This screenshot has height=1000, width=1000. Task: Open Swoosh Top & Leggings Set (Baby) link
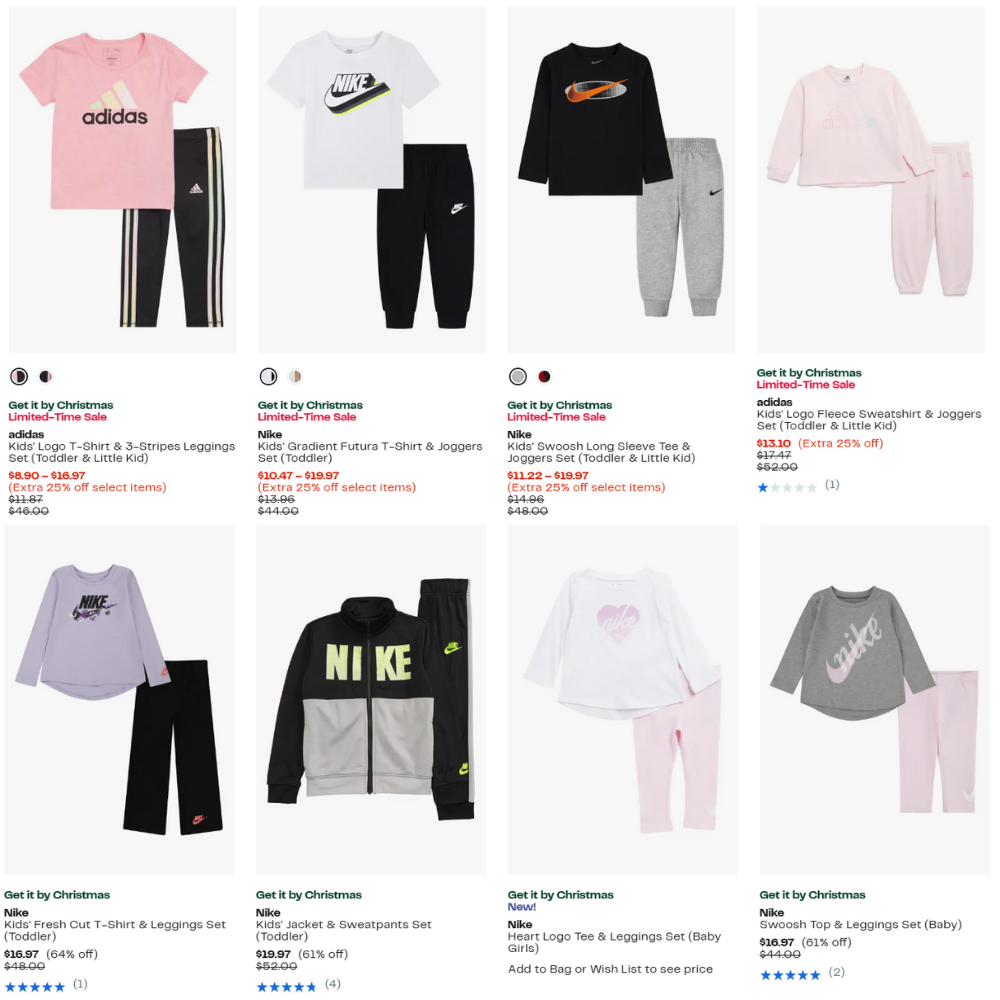tap(860, 925)
